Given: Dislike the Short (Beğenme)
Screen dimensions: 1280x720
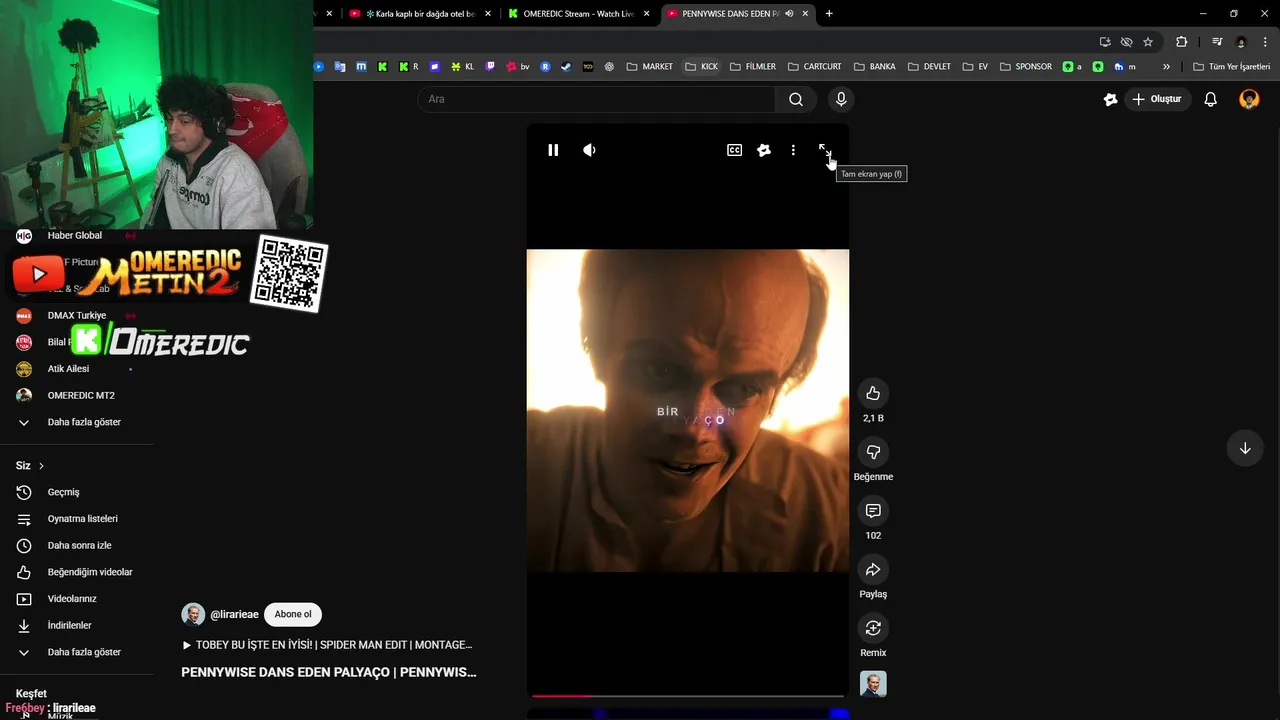Looking at the screenshot, I should point(873,452).
